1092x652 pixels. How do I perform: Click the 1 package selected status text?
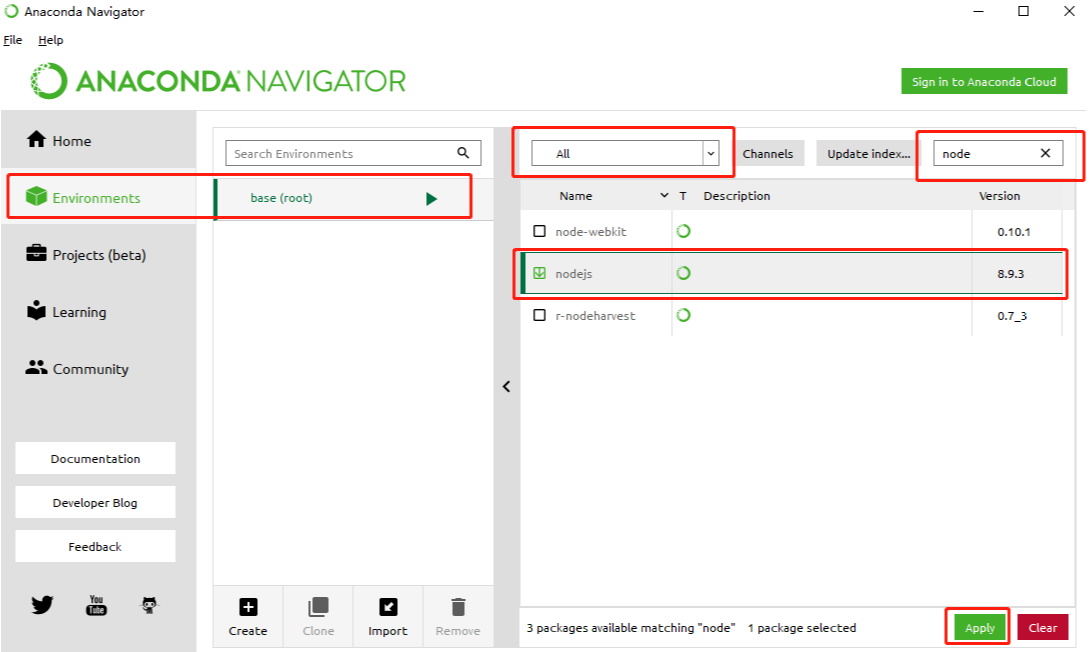[x=802, y=628]
